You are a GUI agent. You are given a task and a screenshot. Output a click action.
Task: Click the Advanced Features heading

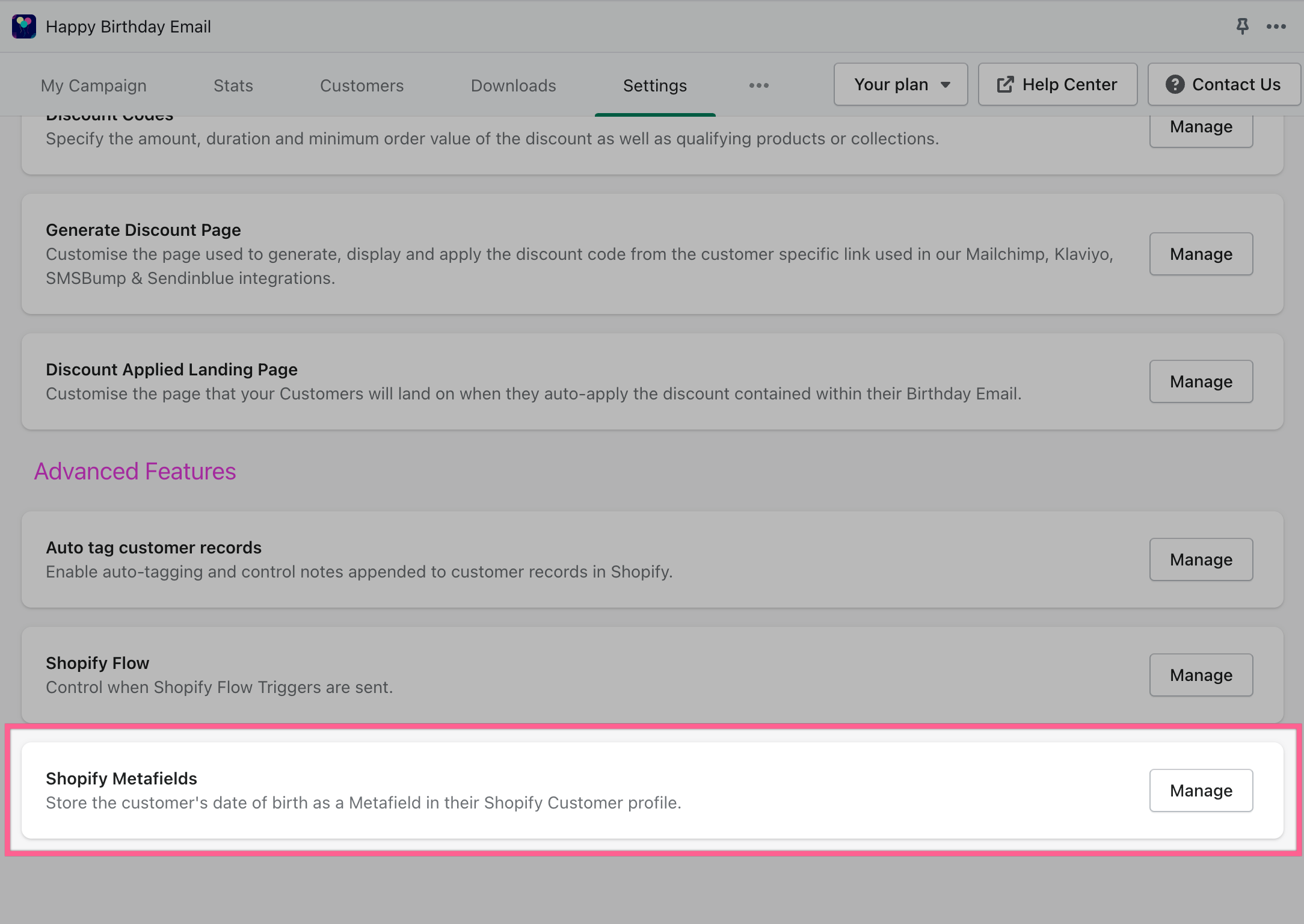click(x=135, y=471)
